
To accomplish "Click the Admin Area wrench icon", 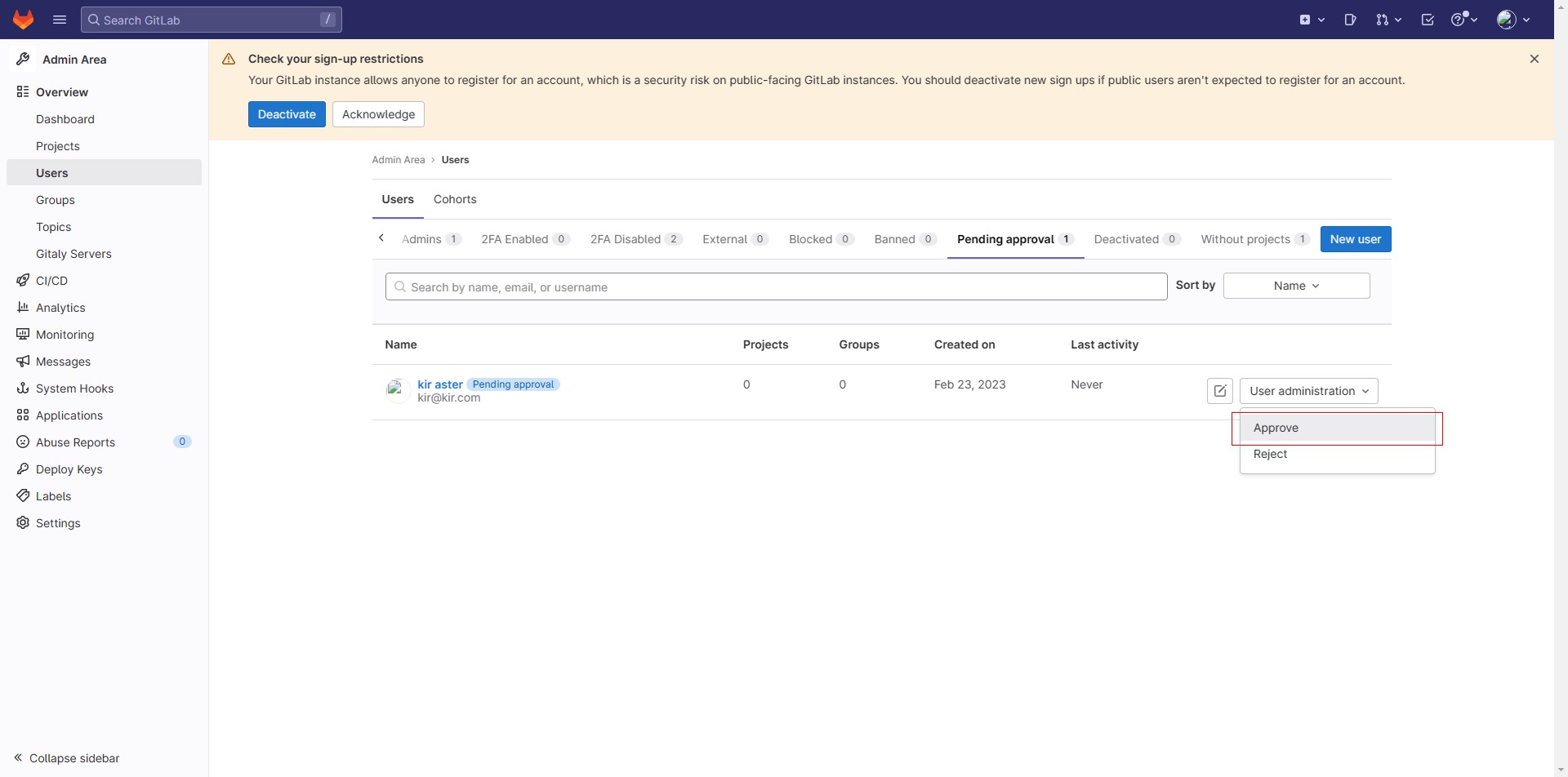I will pyautogui.click(x=23, y=59).
